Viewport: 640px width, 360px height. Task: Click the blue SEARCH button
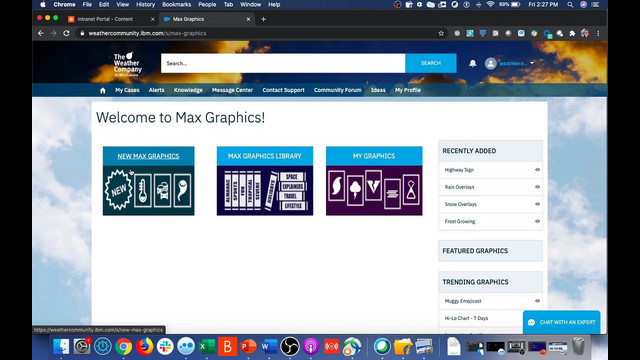pos(431,63)
